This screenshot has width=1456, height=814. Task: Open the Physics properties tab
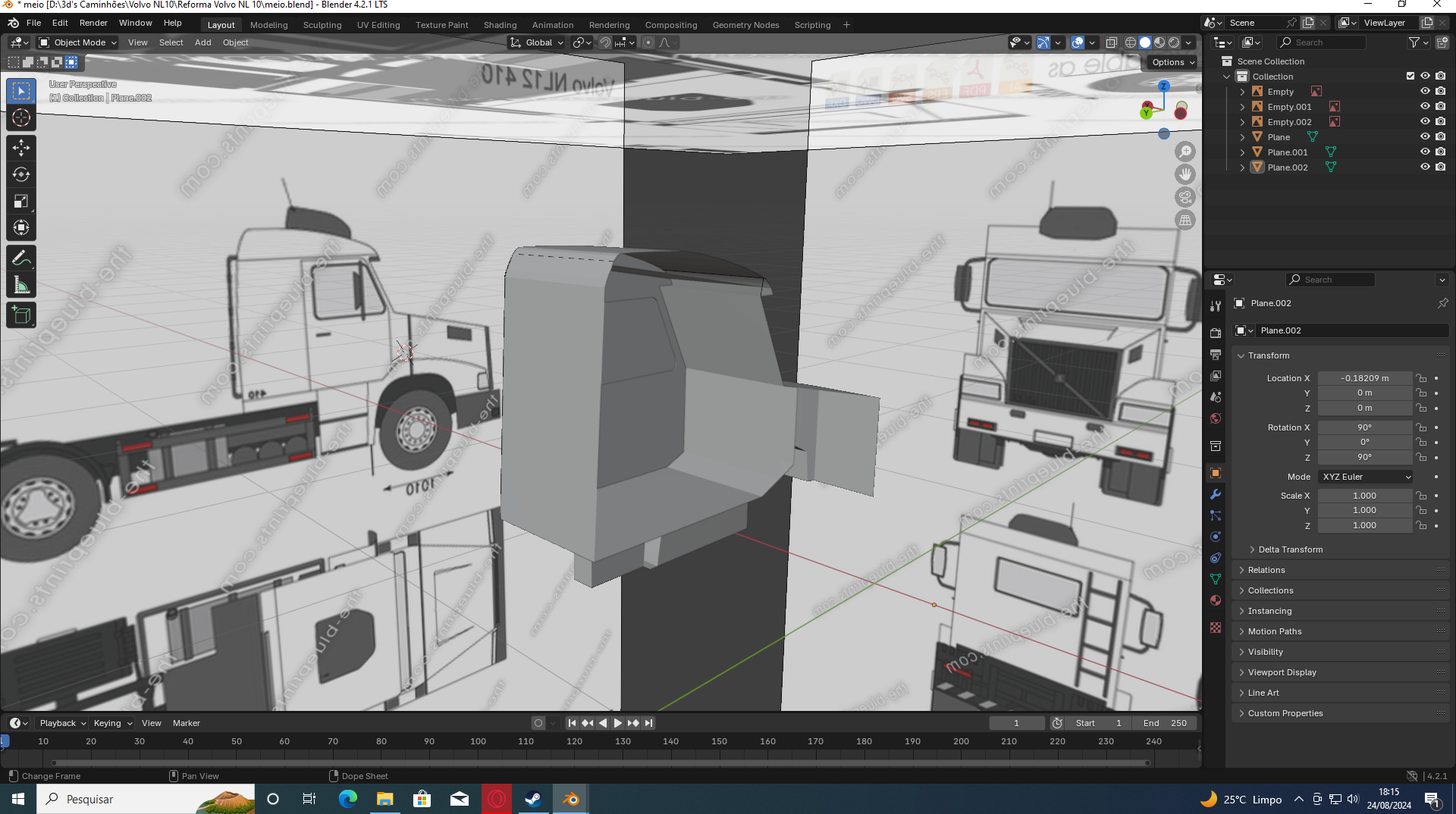pyautogui.click(x=1216, y=537)
